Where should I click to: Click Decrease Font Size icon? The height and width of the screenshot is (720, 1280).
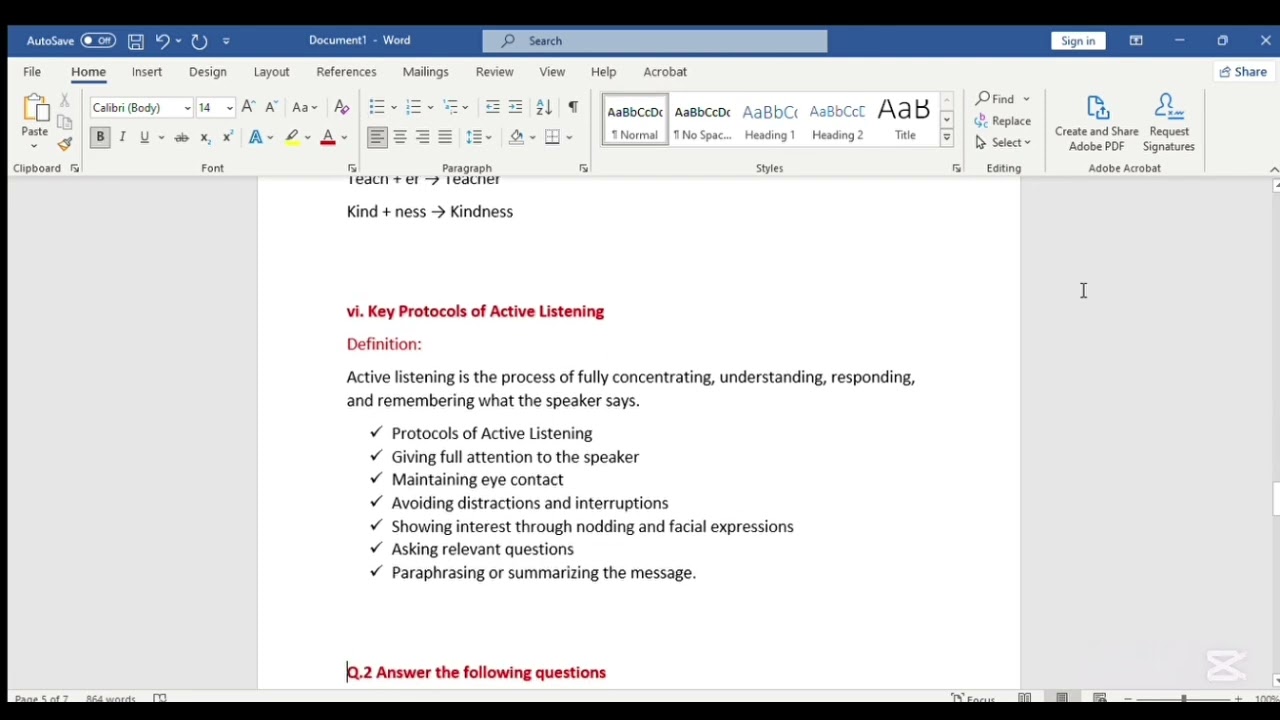point(271,107)
